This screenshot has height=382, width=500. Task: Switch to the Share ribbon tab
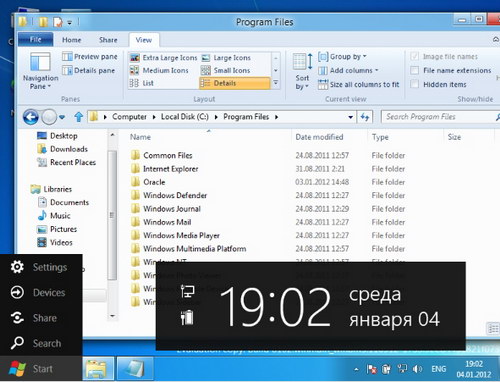108,40
